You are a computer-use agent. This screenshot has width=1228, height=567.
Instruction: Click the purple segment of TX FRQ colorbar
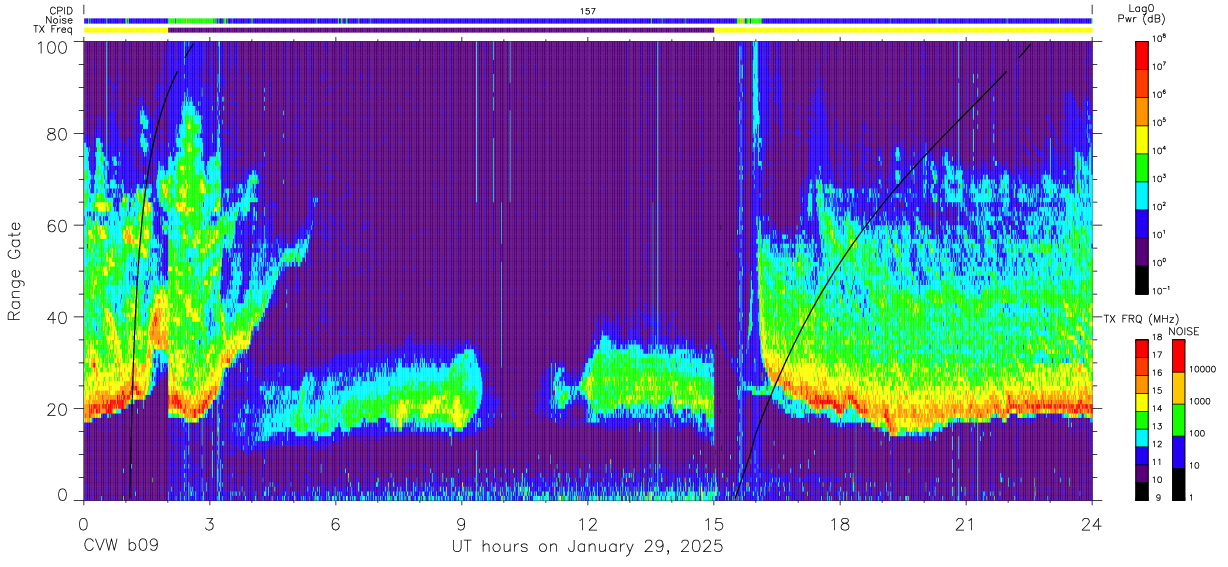(1143, 472)
